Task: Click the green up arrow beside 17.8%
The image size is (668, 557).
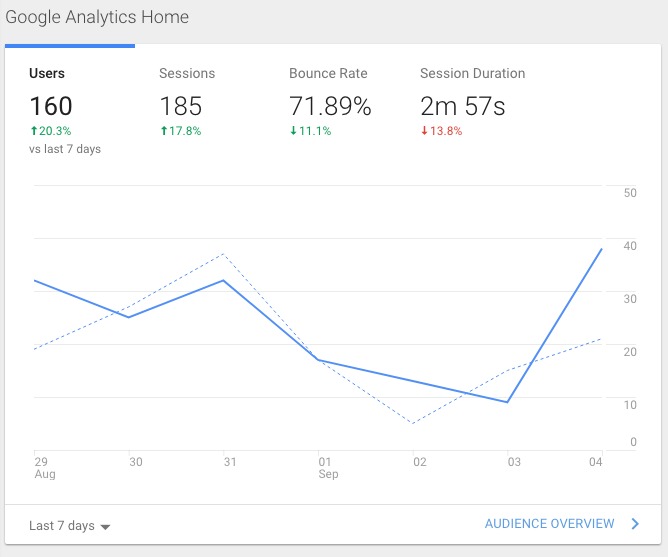Action: (x=163, y=131)
